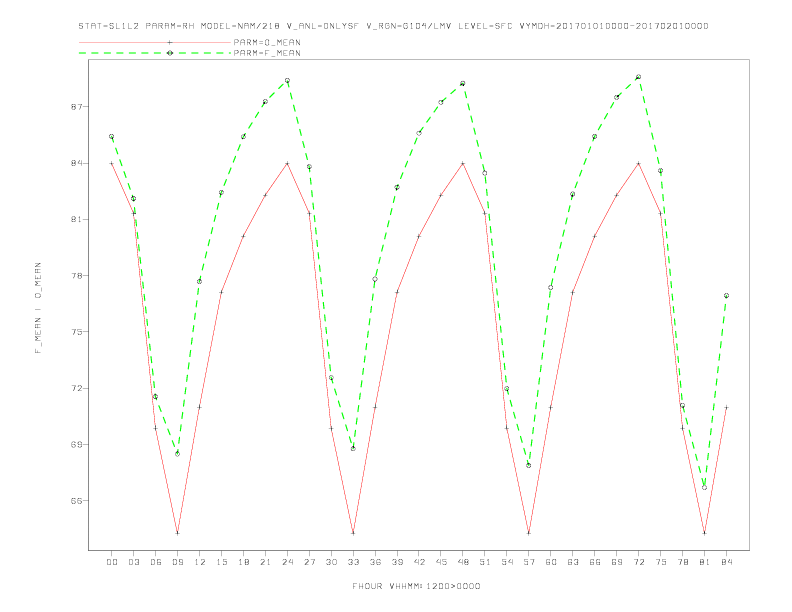Image resolution: width=792 pixels, height=612 pixels.
Task: Click x-axis tick label 57
Action: point(529,562)
